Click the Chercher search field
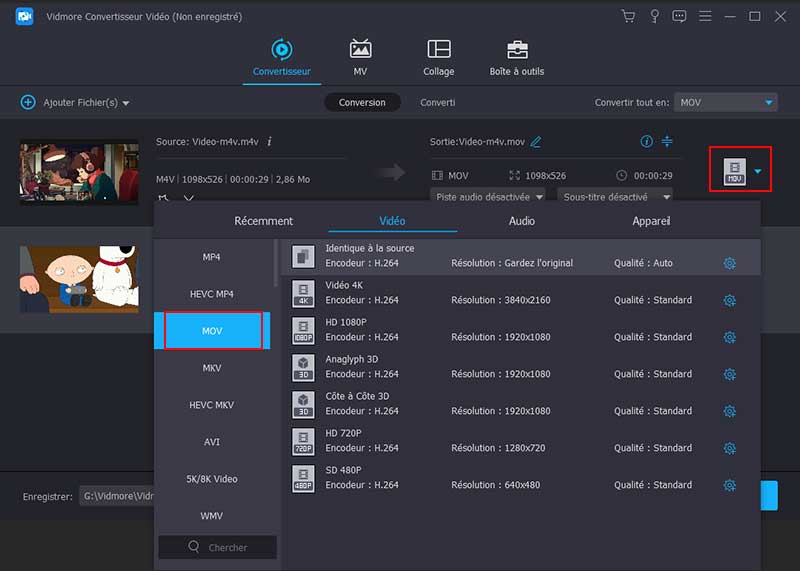Screen dimensions: 800x571 (x=218, y=547)
